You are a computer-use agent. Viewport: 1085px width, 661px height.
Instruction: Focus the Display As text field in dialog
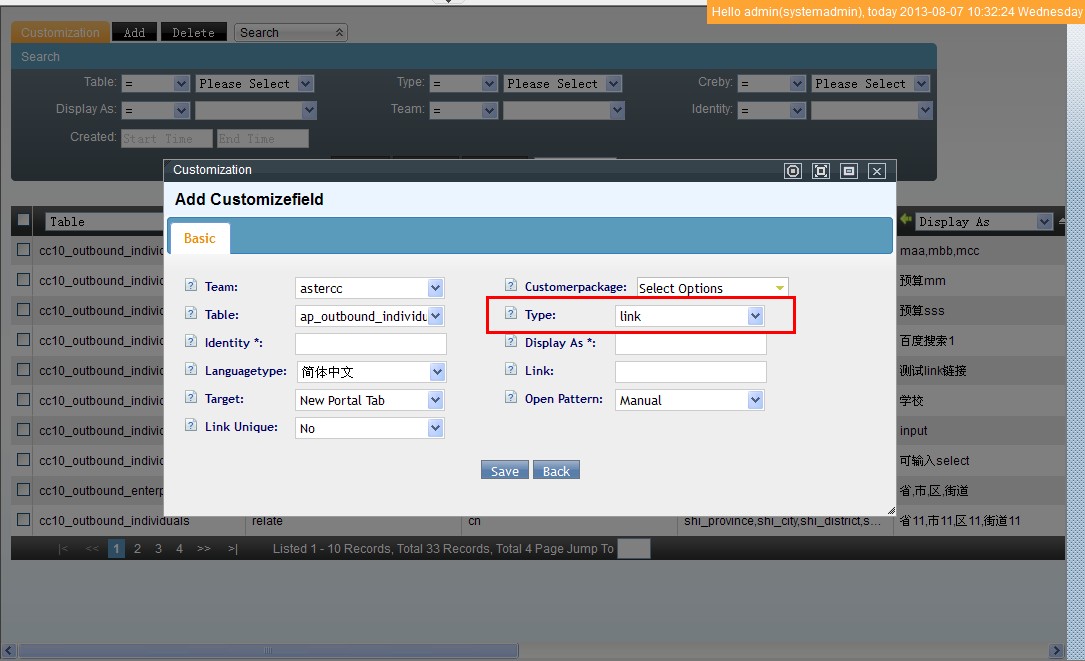[690, 344]
